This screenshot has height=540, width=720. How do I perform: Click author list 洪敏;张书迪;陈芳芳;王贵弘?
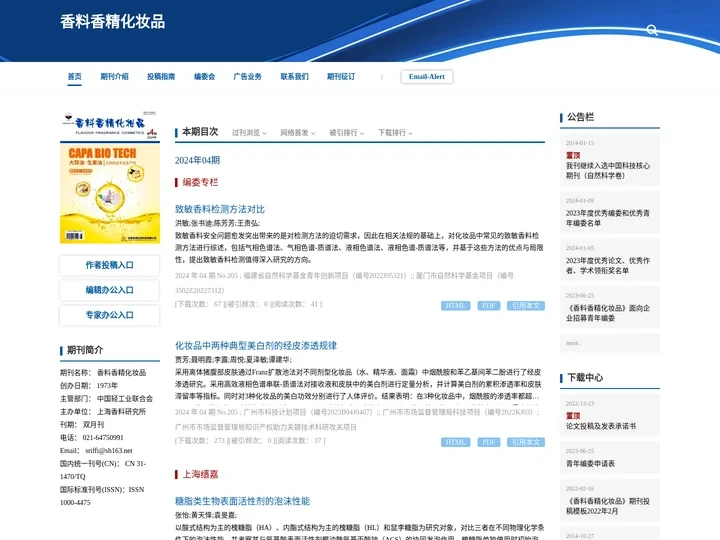pyautogui.click(x=217, y=223)
